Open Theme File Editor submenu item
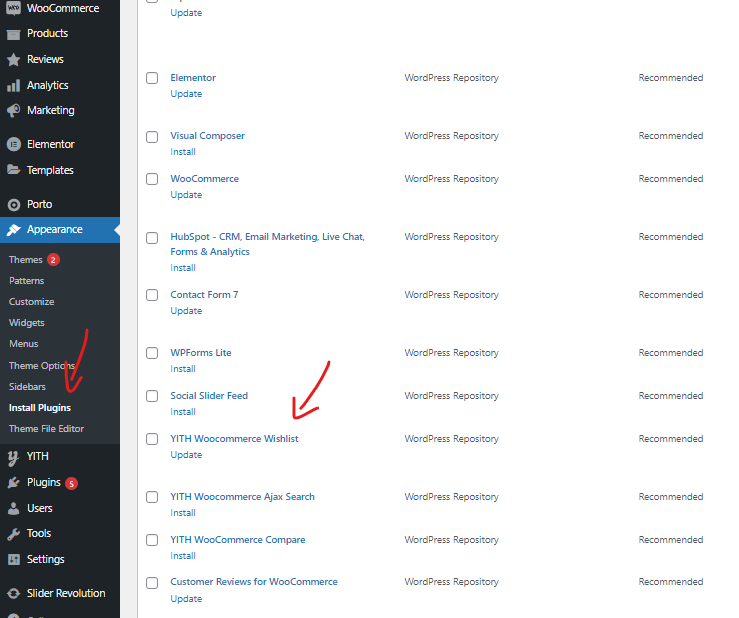 point(46,429)
